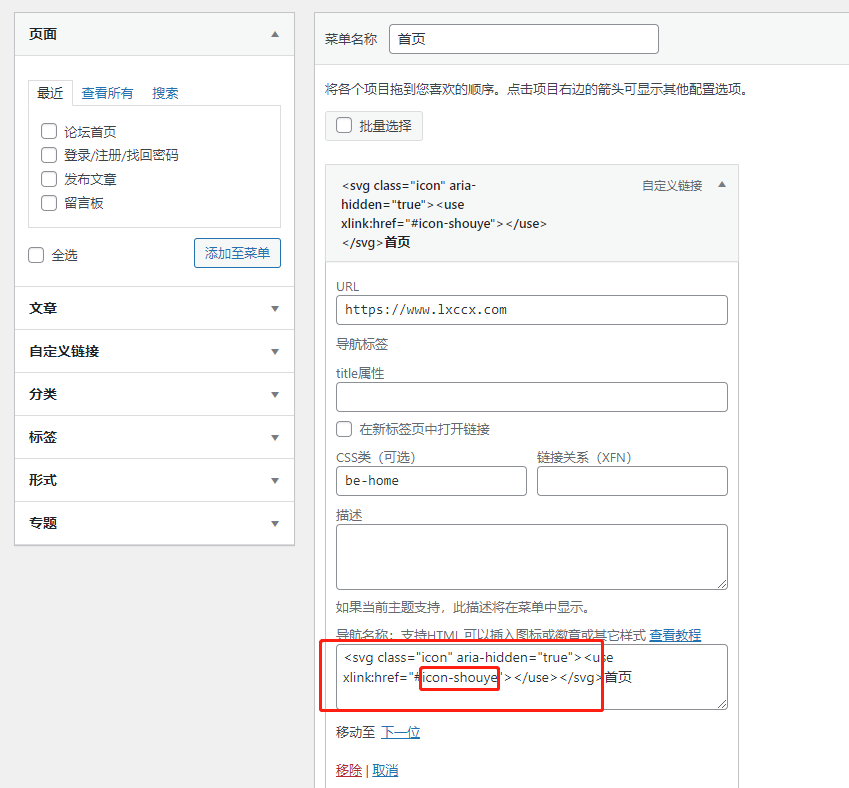This screenshot has height=788, width=849.
Task: Switch to the 查看所有 tab
Action: [107, 93]
